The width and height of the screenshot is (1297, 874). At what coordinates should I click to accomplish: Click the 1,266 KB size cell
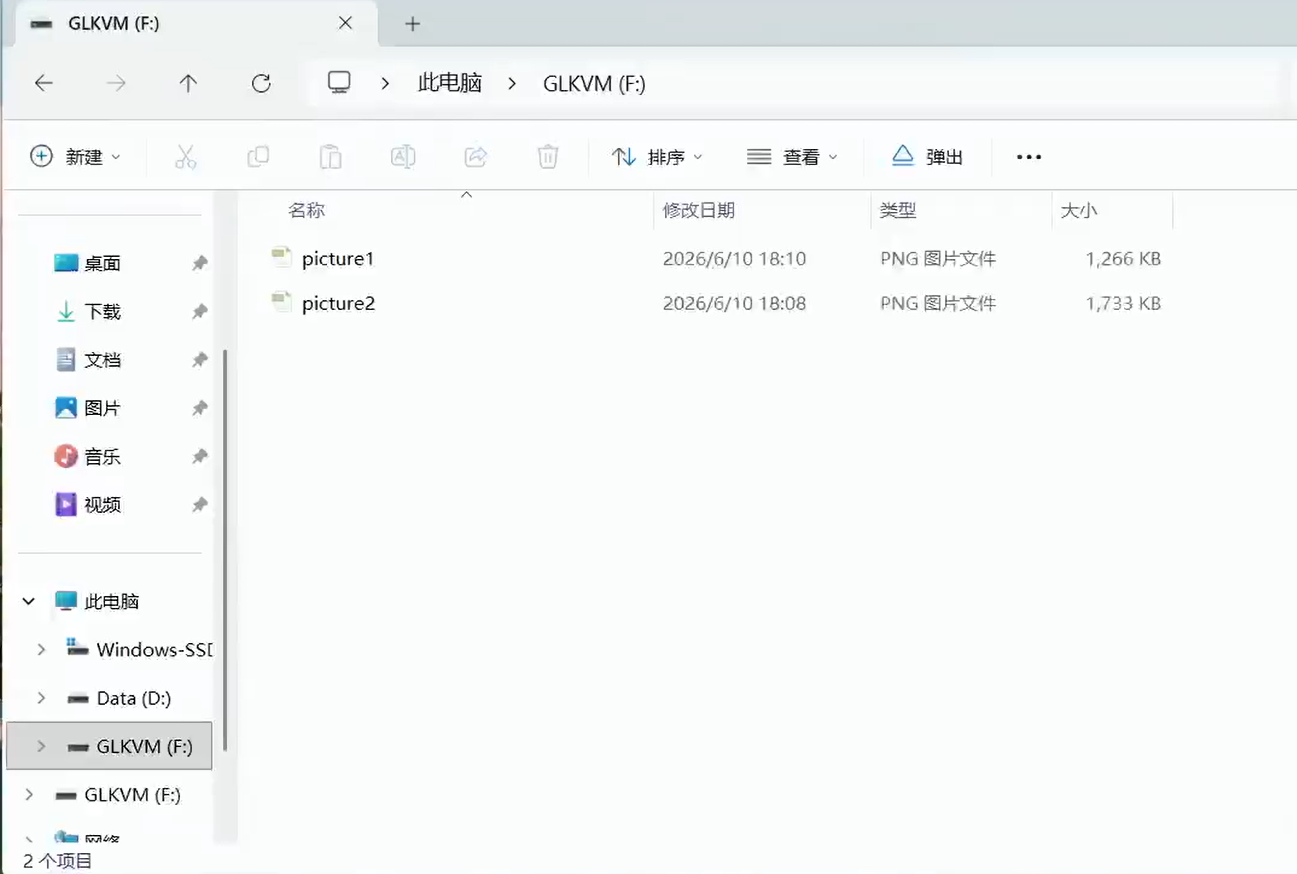click(1123, 259)
